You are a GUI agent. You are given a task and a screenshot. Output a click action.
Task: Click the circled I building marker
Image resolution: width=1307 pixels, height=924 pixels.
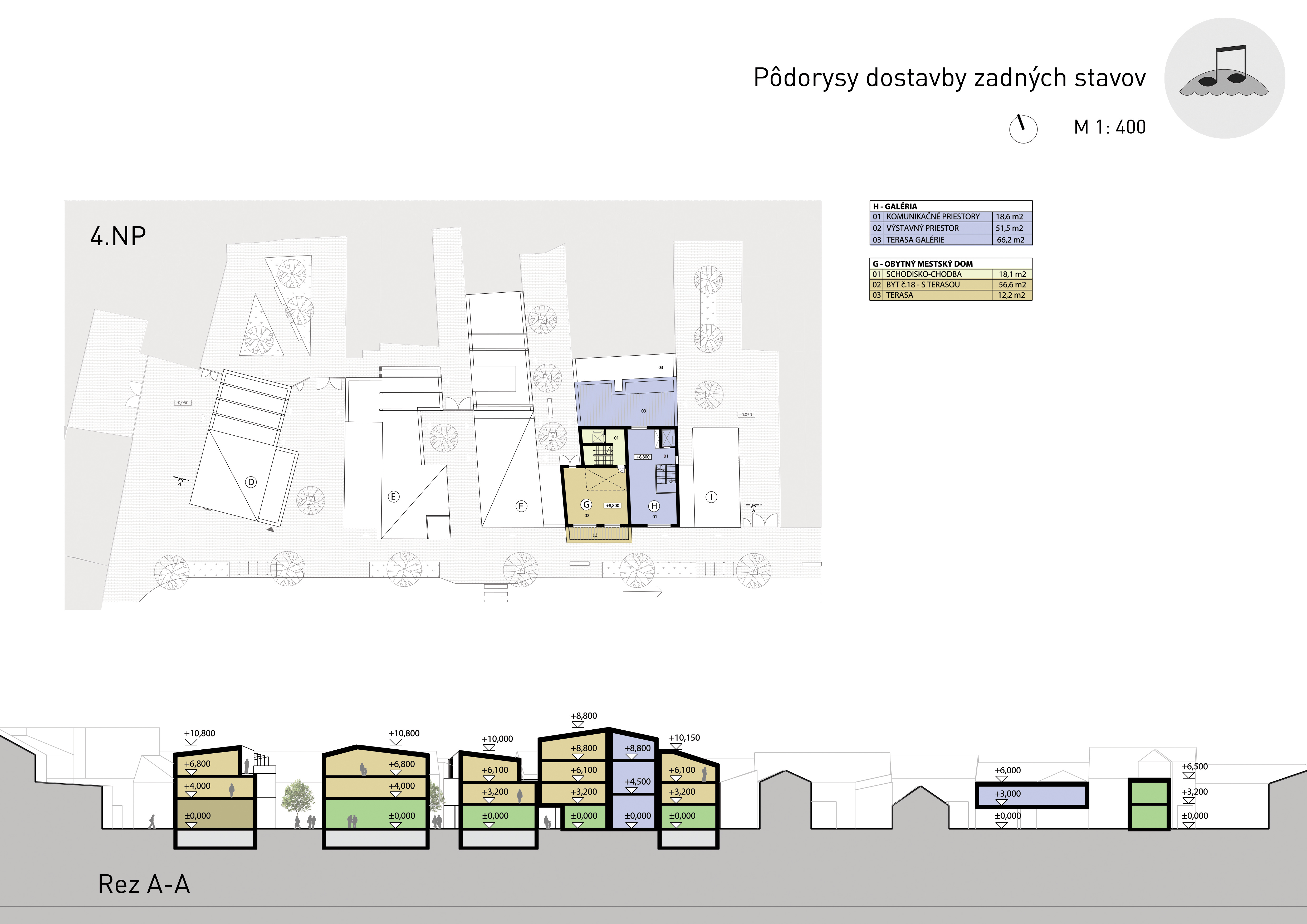coord(711,497)
